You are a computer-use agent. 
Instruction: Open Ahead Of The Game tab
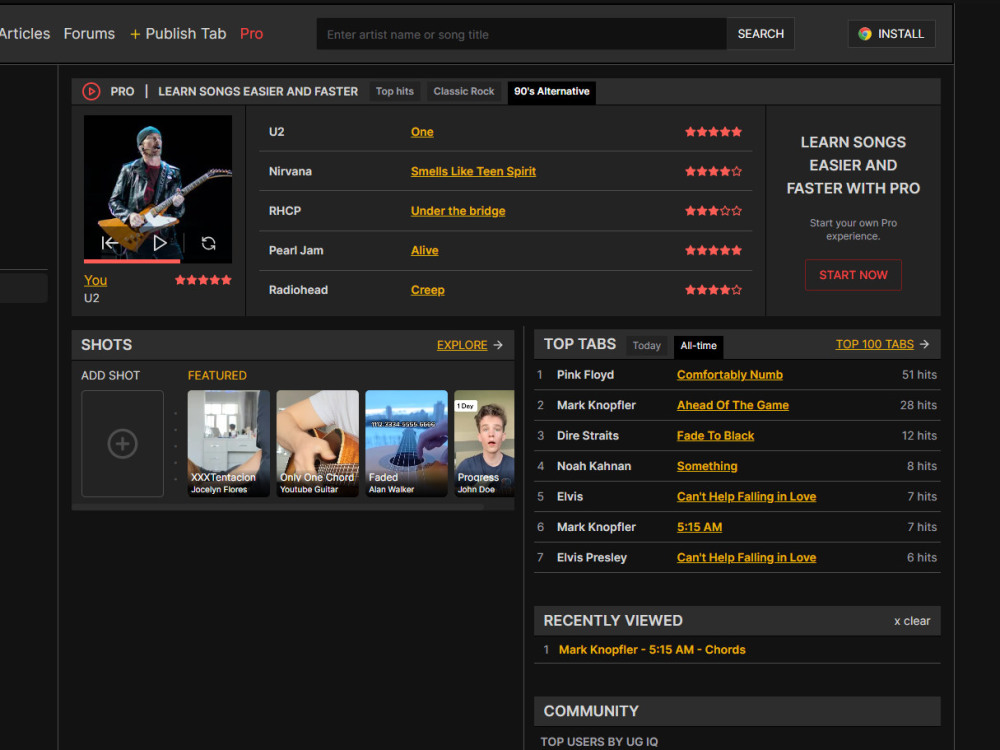pyautogui.click(x=733, y=405)
